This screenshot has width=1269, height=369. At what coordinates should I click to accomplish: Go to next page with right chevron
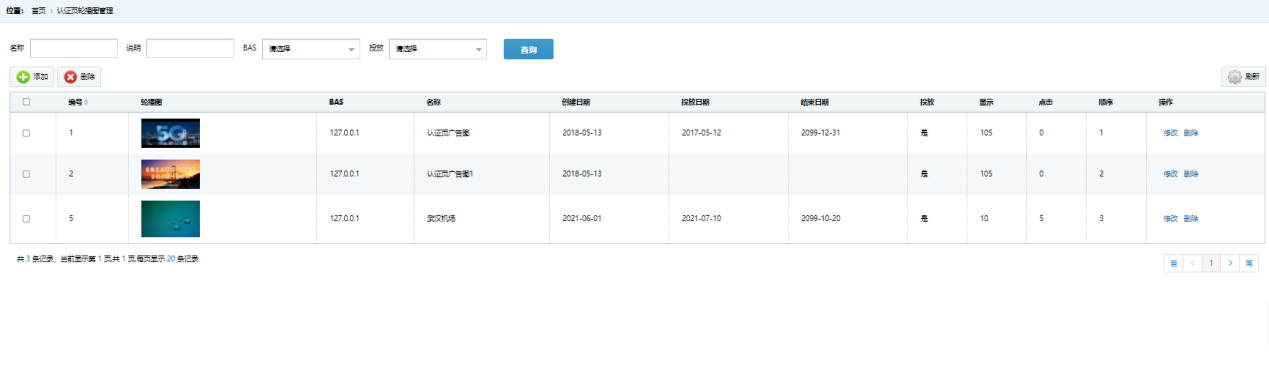pos(1230,263)
